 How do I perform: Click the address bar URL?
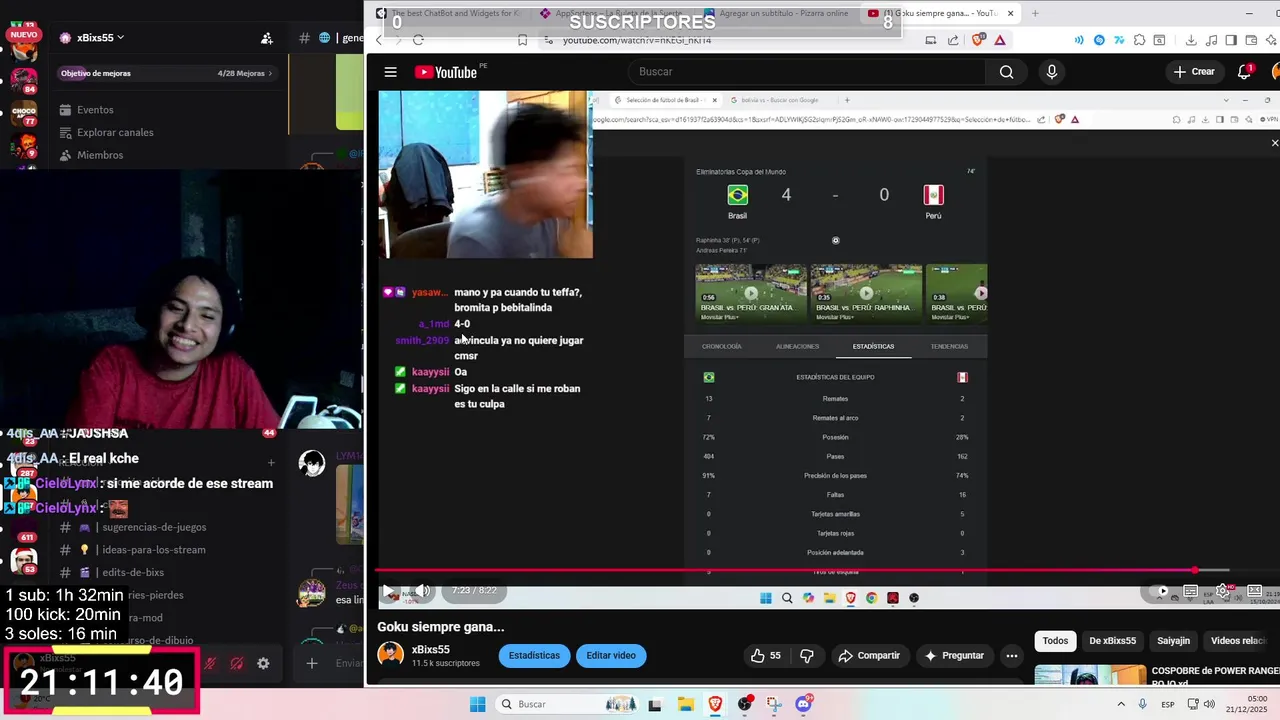tap(636, 40)
